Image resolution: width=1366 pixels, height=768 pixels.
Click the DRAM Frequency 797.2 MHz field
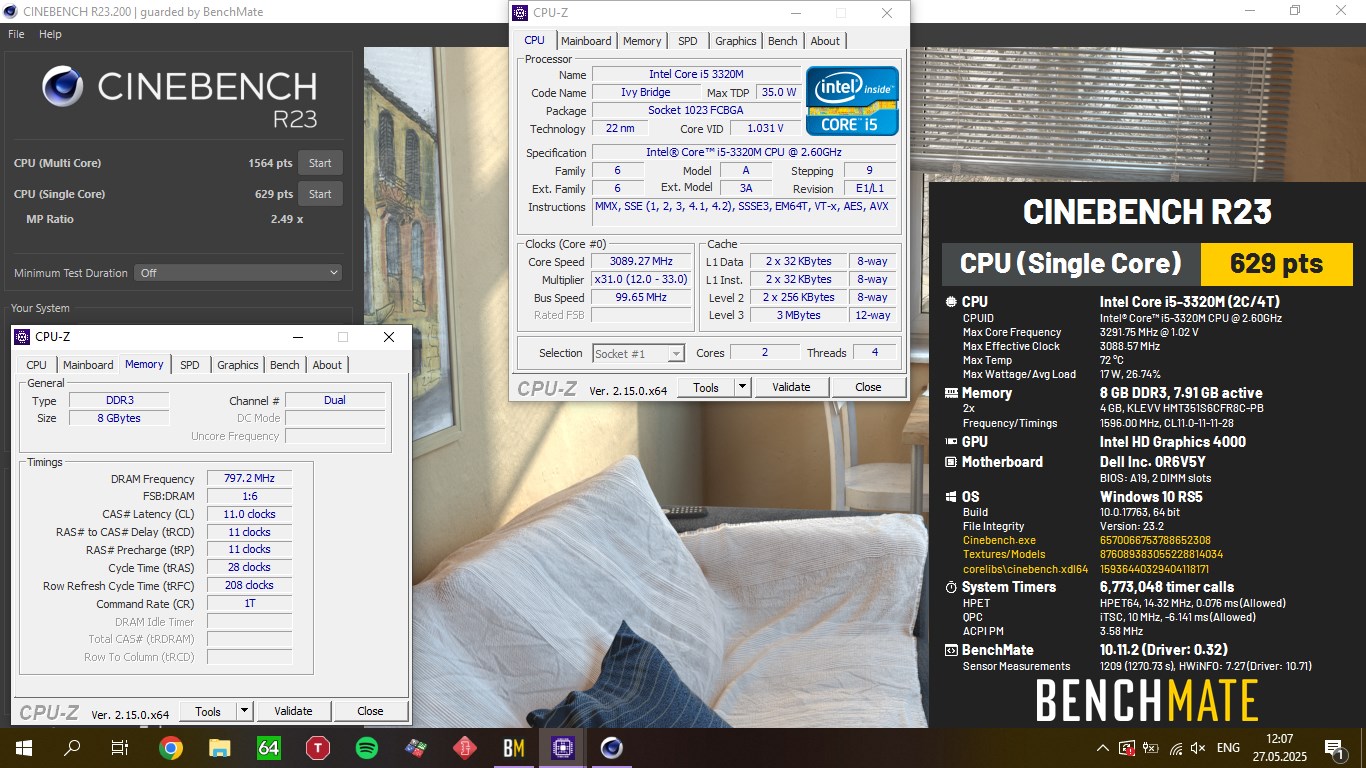pos(250,478)
